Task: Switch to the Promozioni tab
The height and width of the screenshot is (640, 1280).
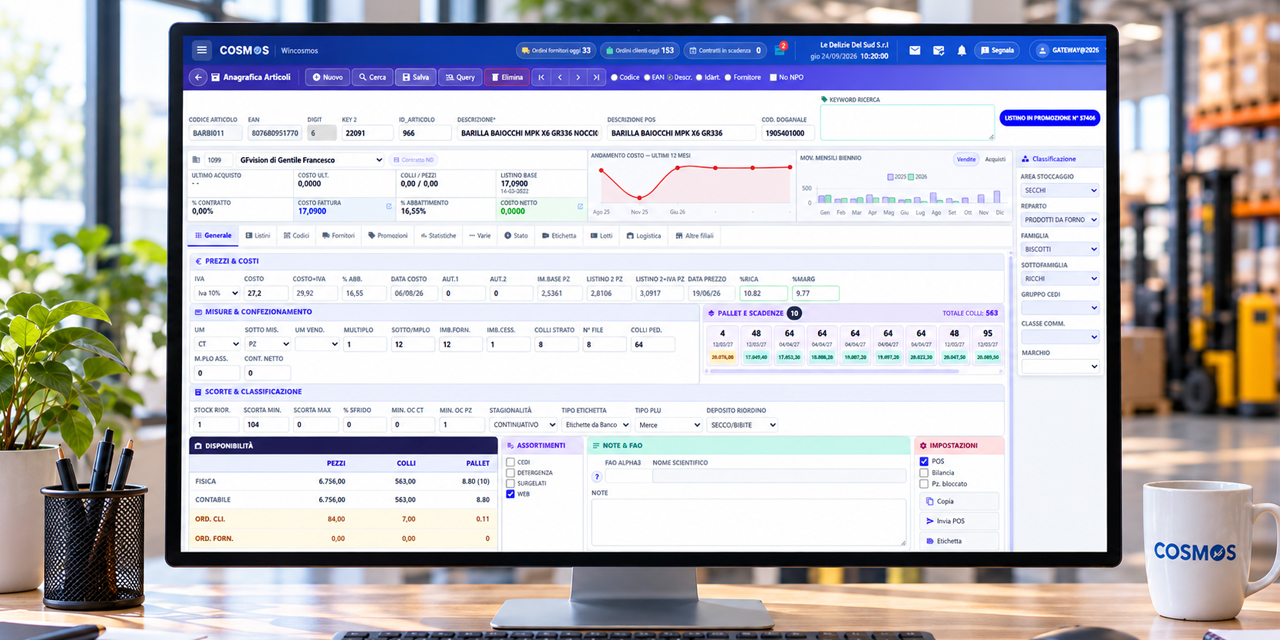Action: point(388,236)
